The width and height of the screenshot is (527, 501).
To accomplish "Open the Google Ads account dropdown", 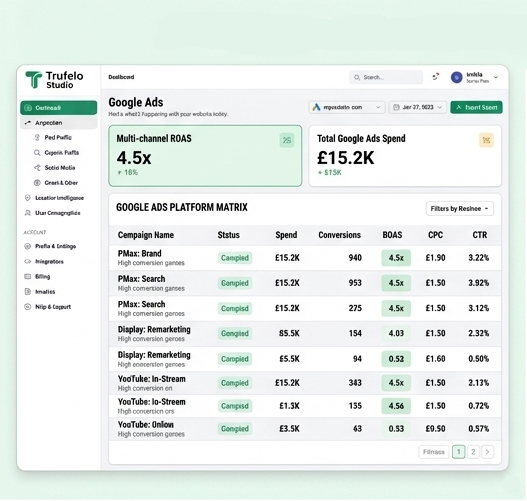I will click(347, 107).
